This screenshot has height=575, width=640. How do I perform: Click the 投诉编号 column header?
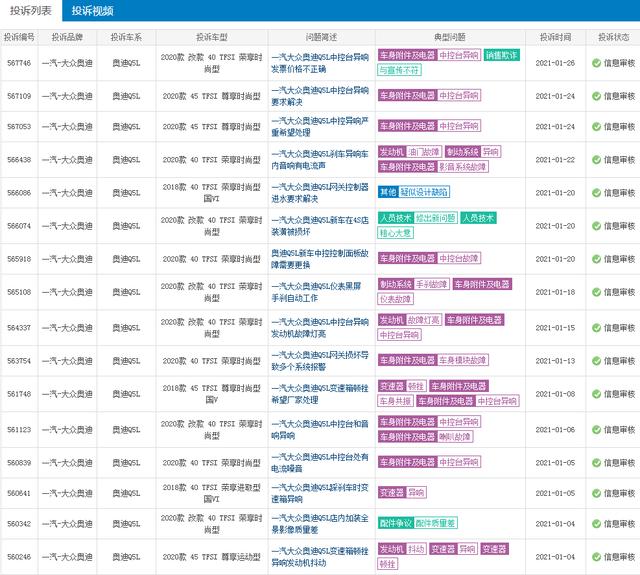pyautogui.click(x=19, y=37)
